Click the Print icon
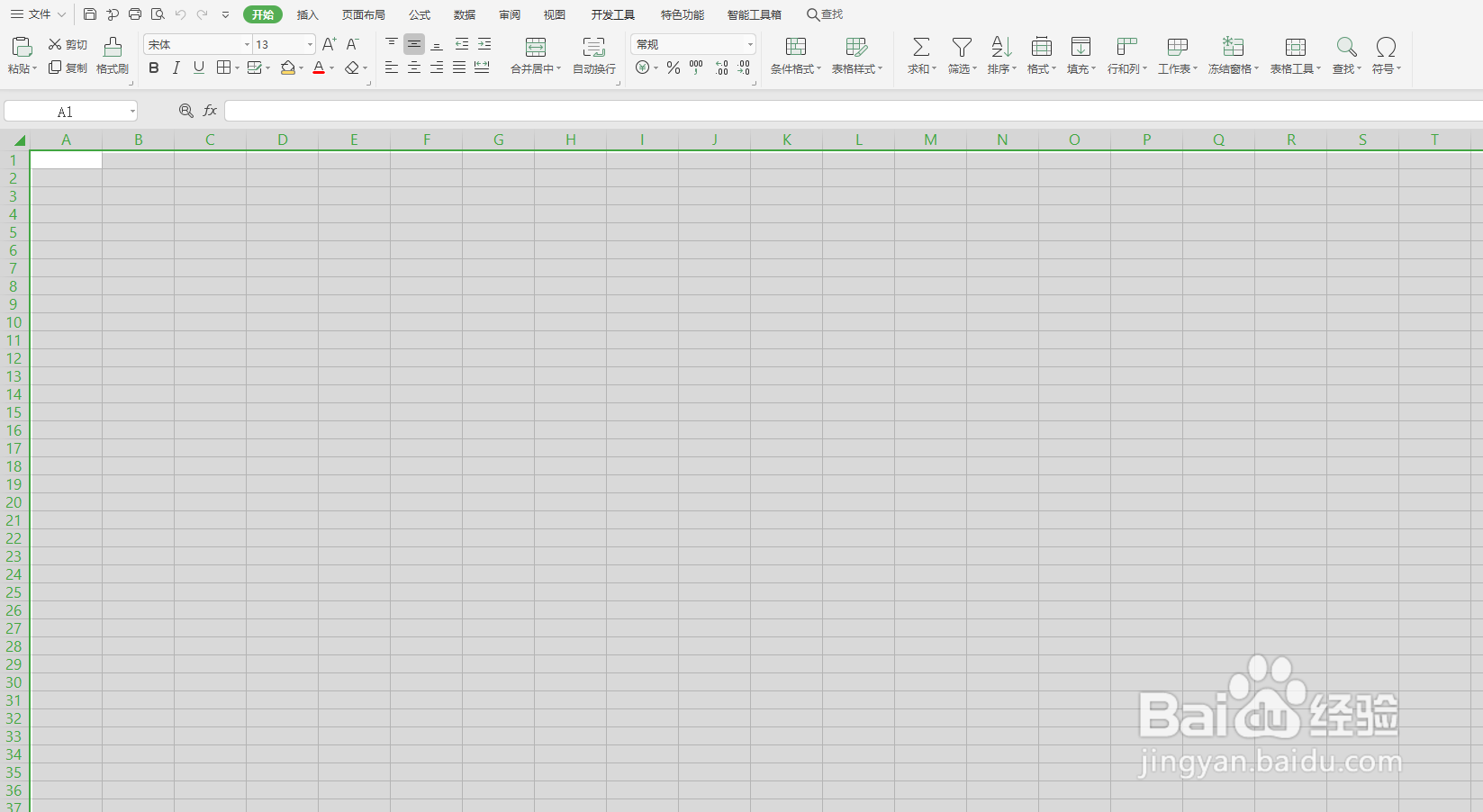Screen dimensions: 1483x812 click(x=135, y=14)
